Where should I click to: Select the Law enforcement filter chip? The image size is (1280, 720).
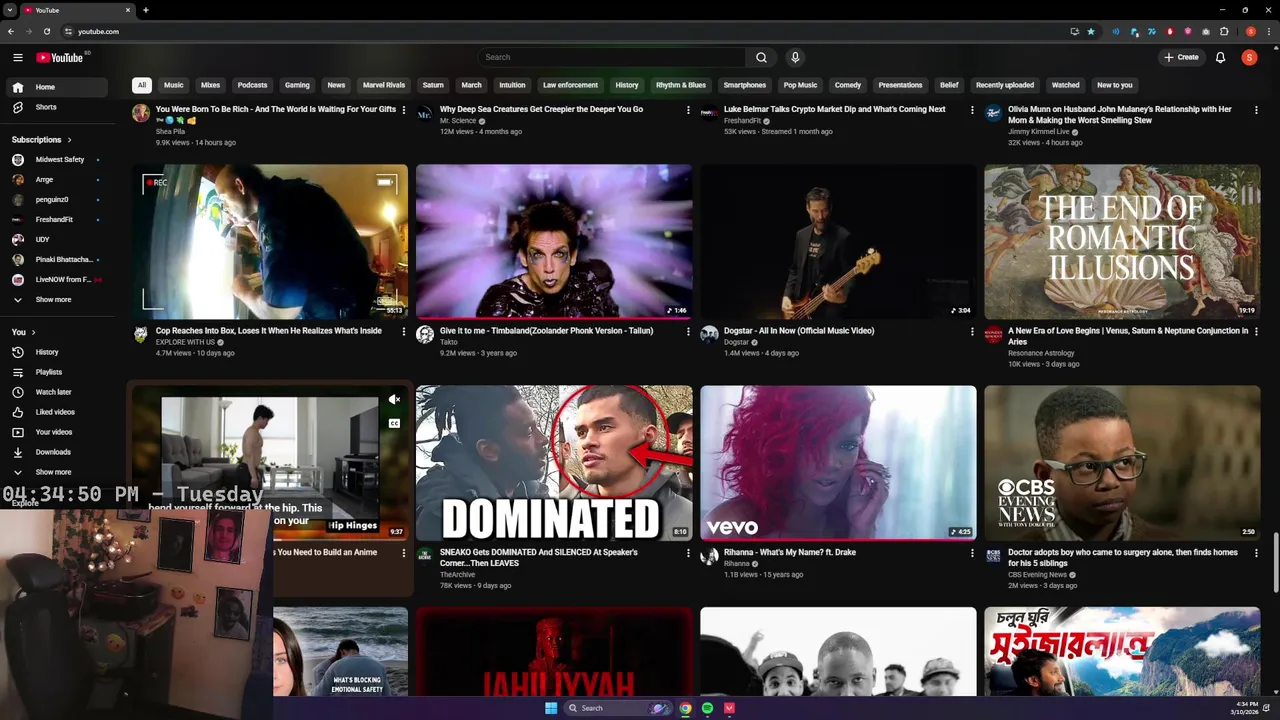point(570,85)
